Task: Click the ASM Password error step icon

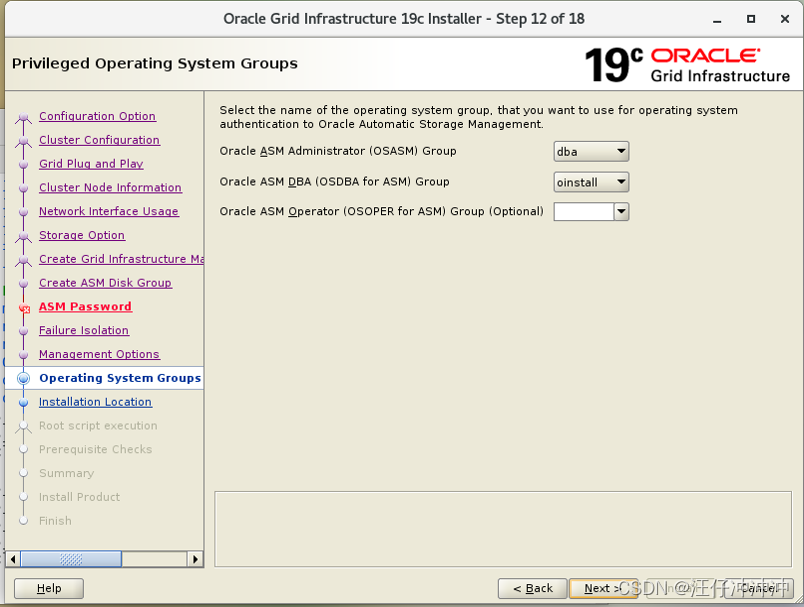Action: [x=24, y=308]
